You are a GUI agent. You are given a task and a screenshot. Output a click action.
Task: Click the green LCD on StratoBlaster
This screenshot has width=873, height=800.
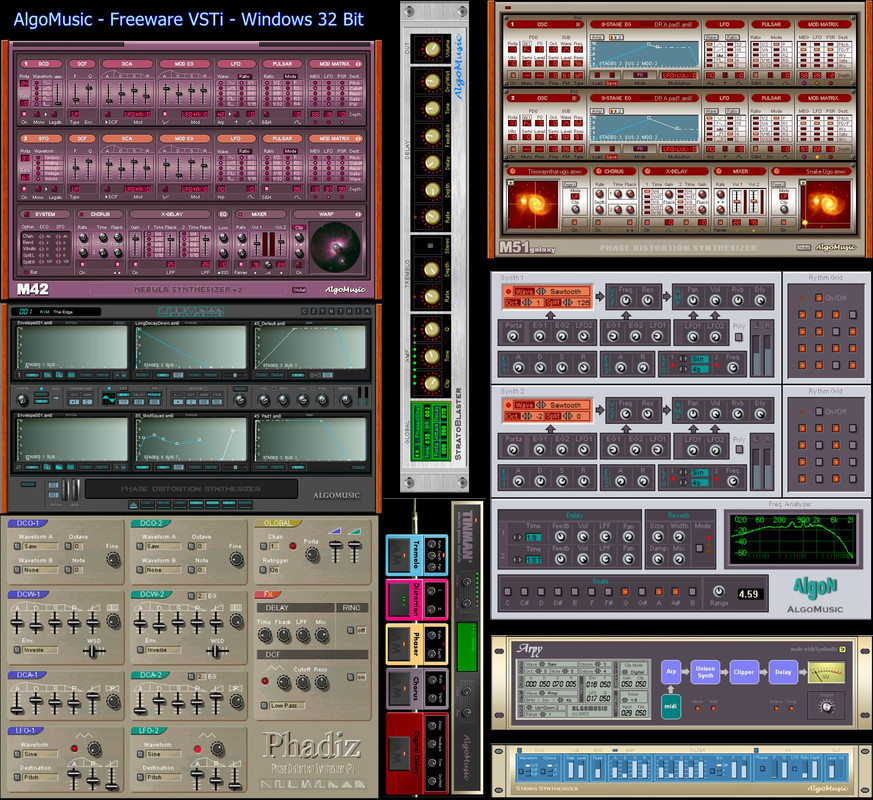(x=431, y=431)
